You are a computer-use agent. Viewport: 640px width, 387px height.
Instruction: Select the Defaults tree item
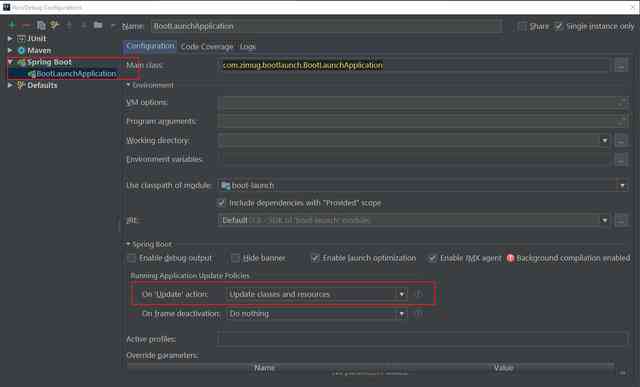point(42,85)
